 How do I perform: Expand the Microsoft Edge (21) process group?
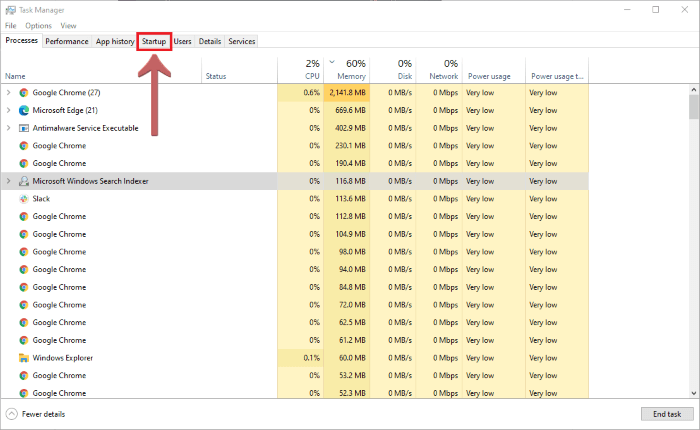[8, 110]
